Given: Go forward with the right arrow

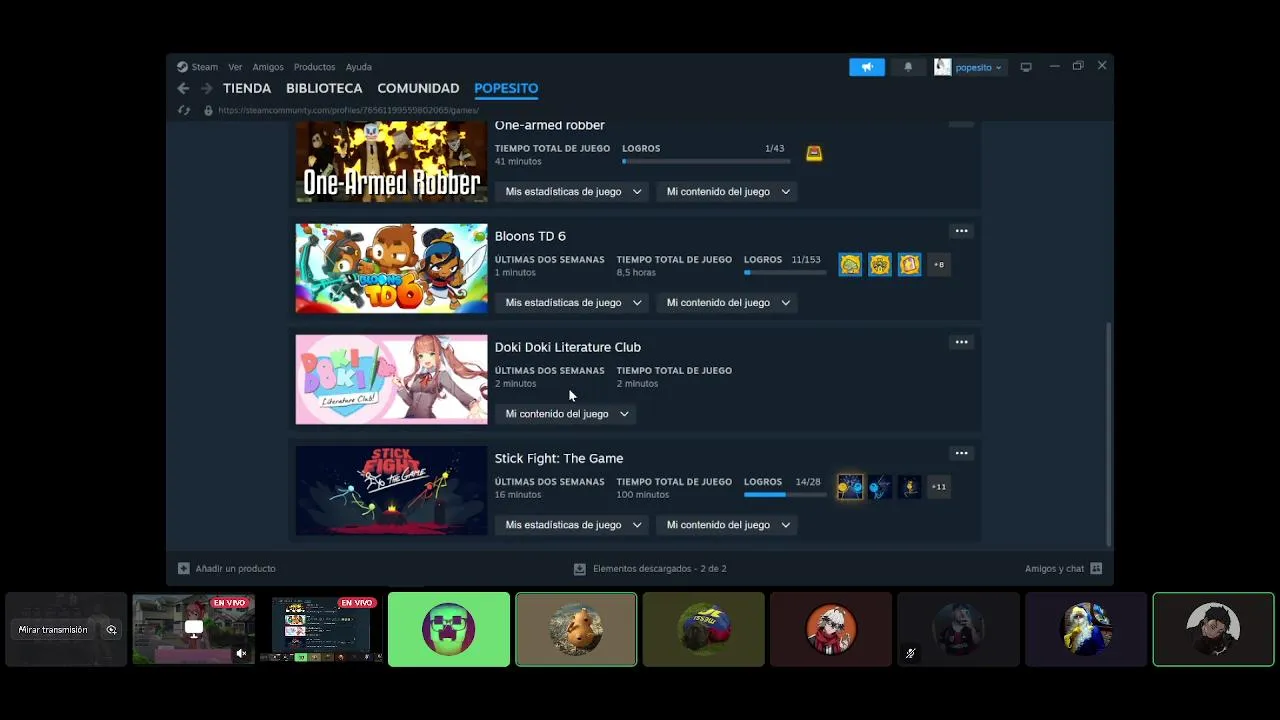Looking at the screenshot, I should point(206,88).
